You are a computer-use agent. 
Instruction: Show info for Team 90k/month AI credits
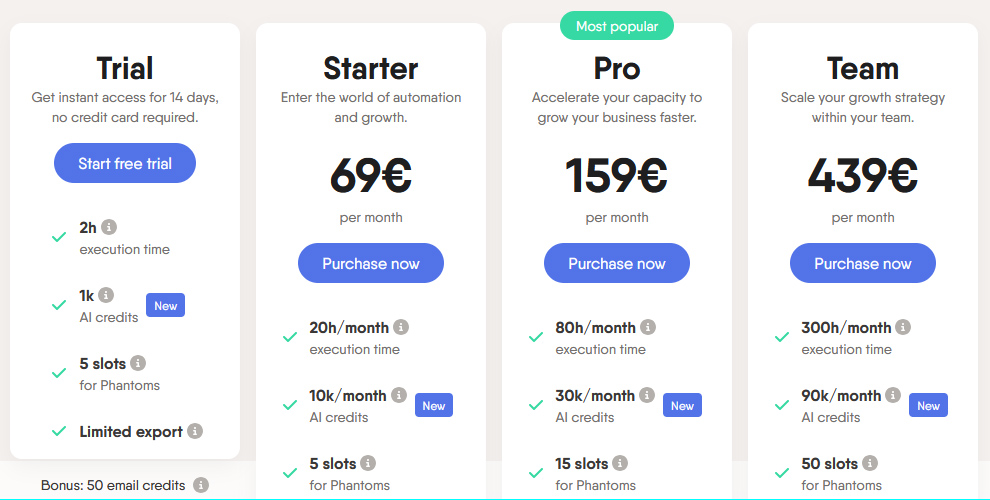[893, 395]
